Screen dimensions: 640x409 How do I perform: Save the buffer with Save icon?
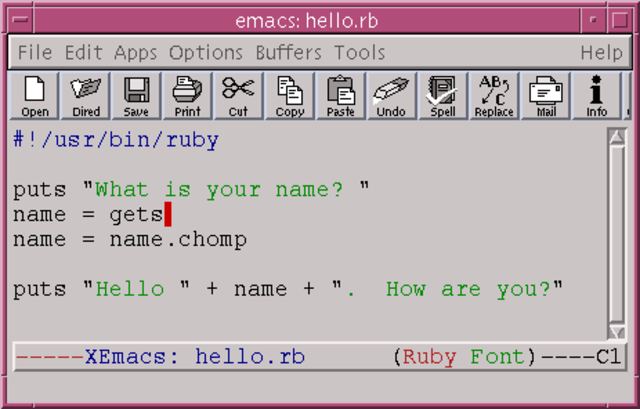tap(136, 96)
